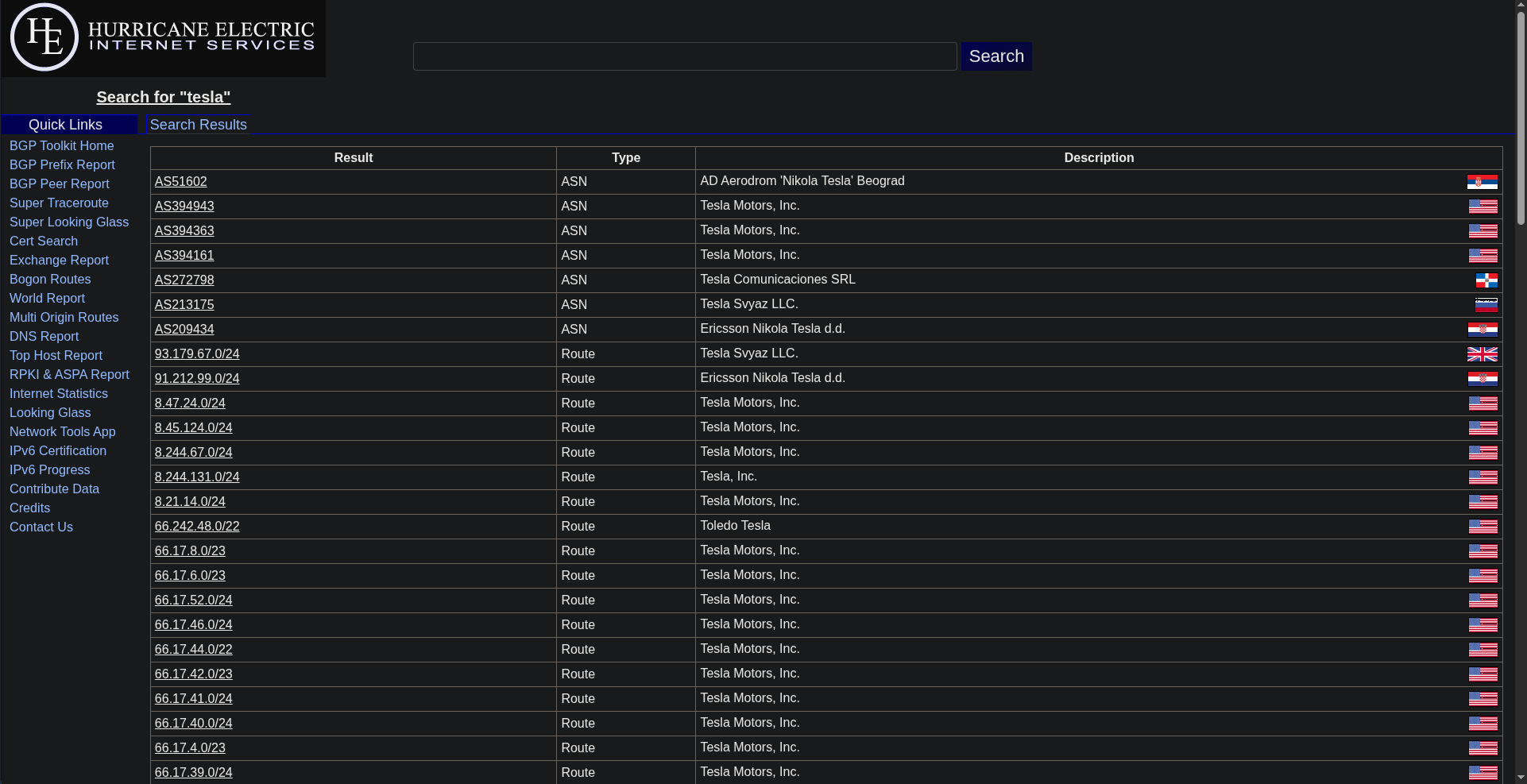Click the US flag in the 66.17.8.0/23 row

[1483, 551]
